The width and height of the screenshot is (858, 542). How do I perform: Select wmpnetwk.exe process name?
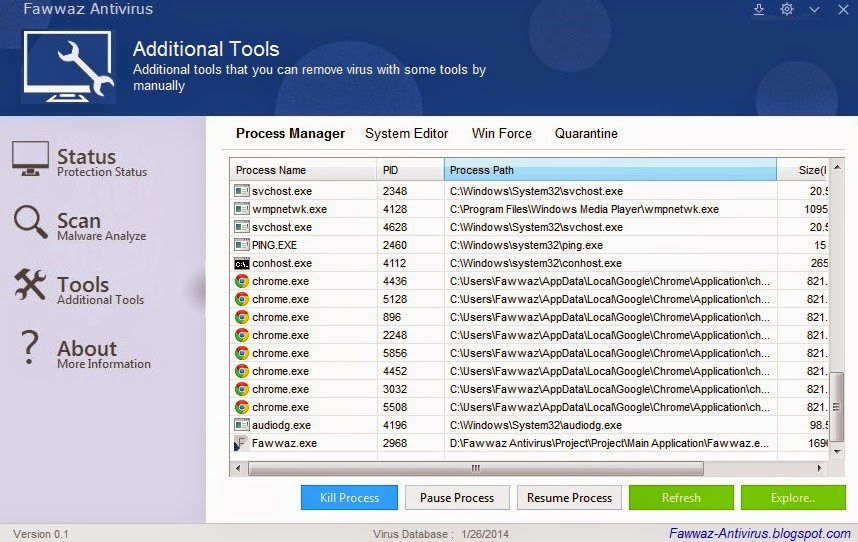289,209
